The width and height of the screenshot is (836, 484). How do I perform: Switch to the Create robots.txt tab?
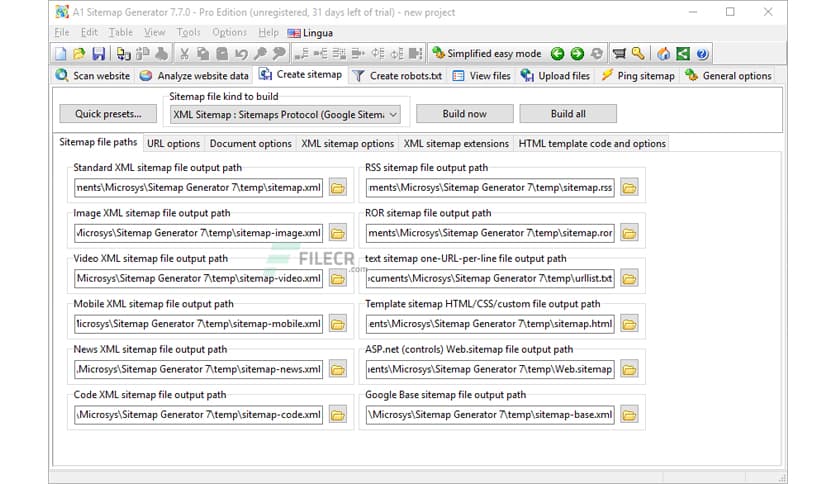[x=398, y=76]
